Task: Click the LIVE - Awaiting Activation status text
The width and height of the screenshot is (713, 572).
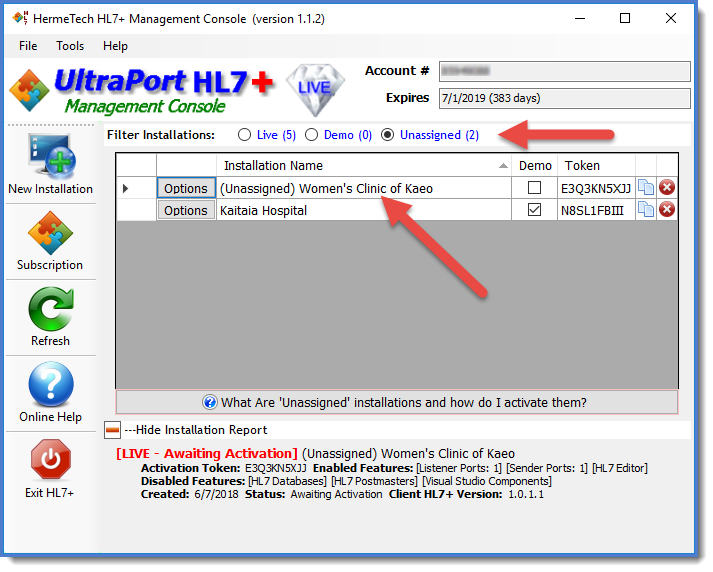Action: click(x=207, y=454)
